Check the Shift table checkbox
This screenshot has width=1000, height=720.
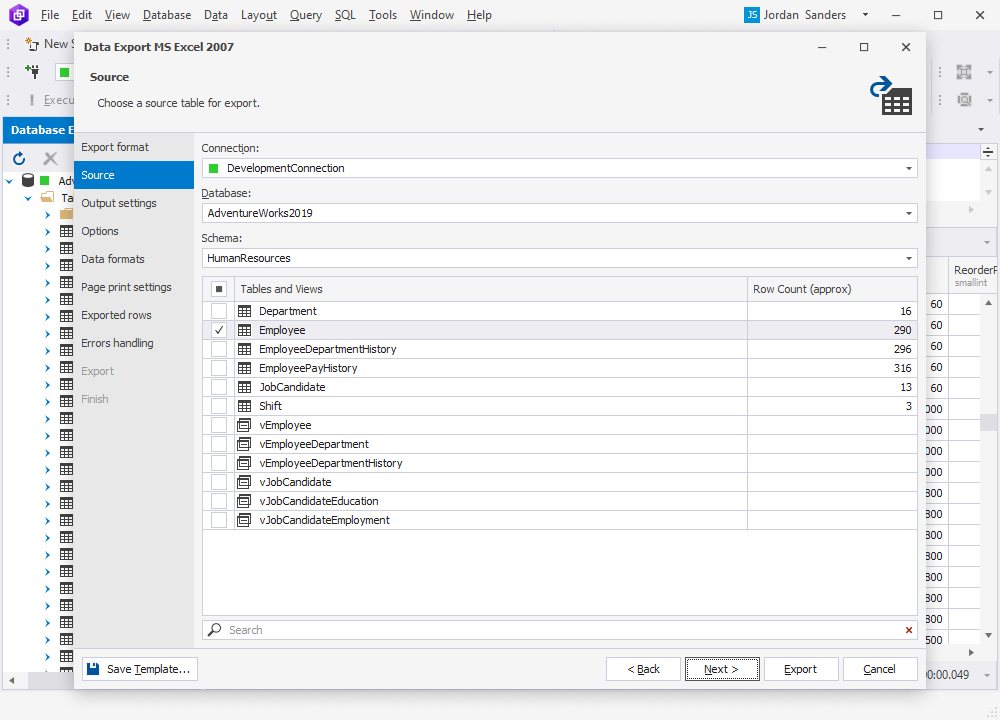click(219, 406)
